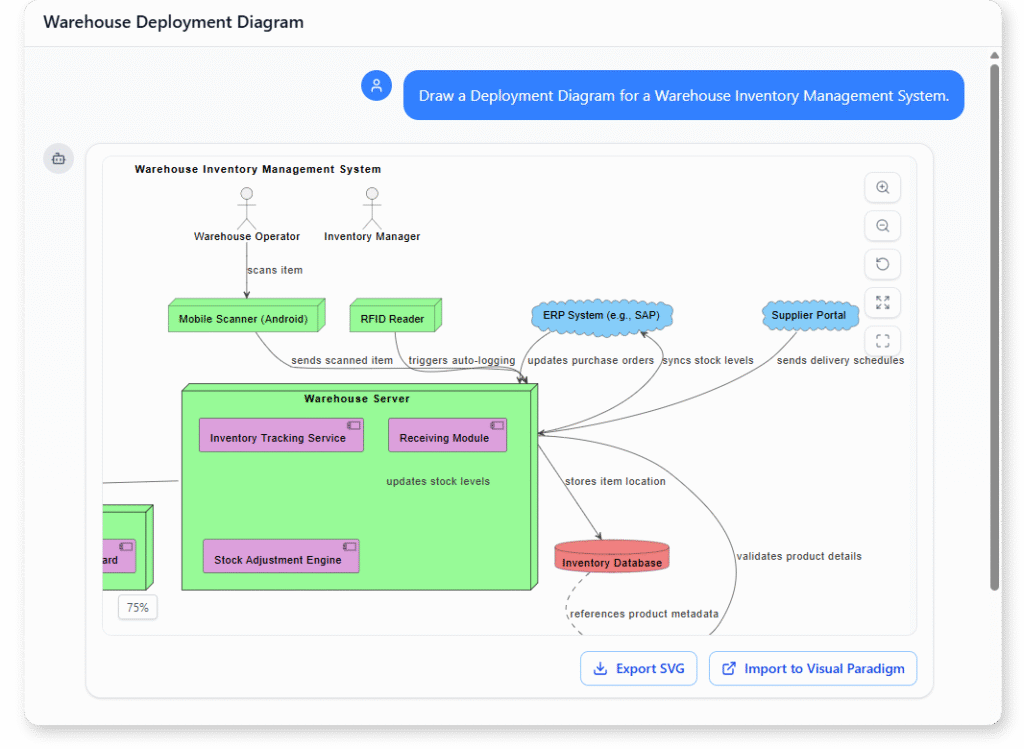This screenshot has width=1024, height=749.
Task: Click the zoom in magnifier icon
Action: click(x=881, y=187)
